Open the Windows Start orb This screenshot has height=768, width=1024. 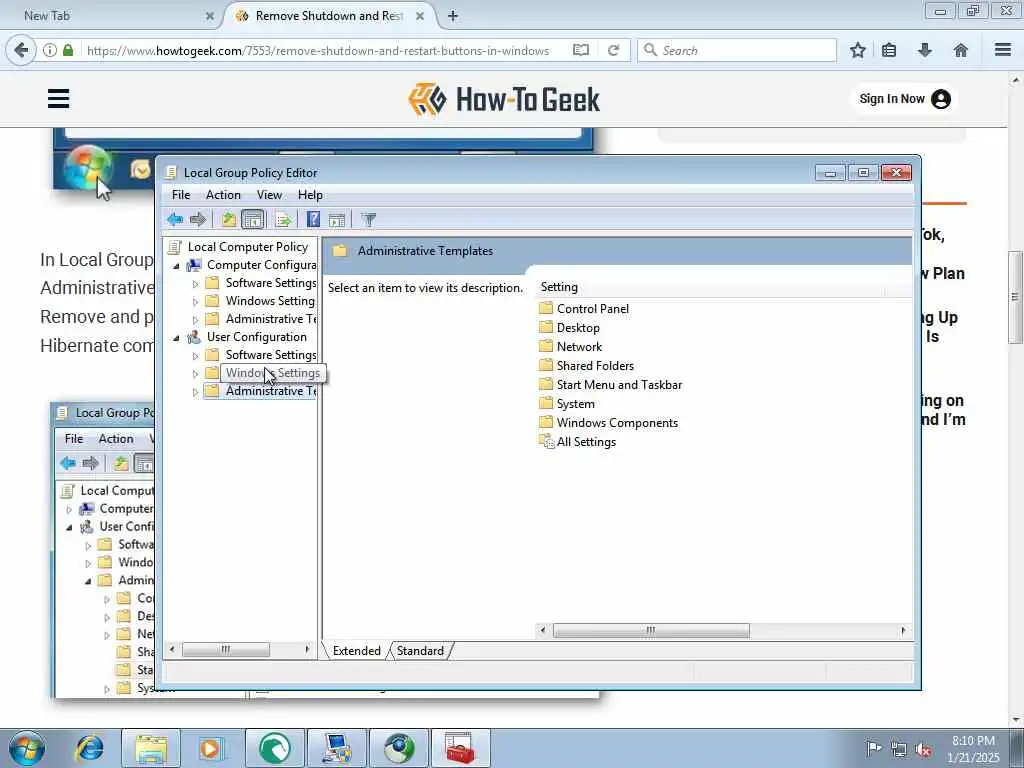[27, 748]
